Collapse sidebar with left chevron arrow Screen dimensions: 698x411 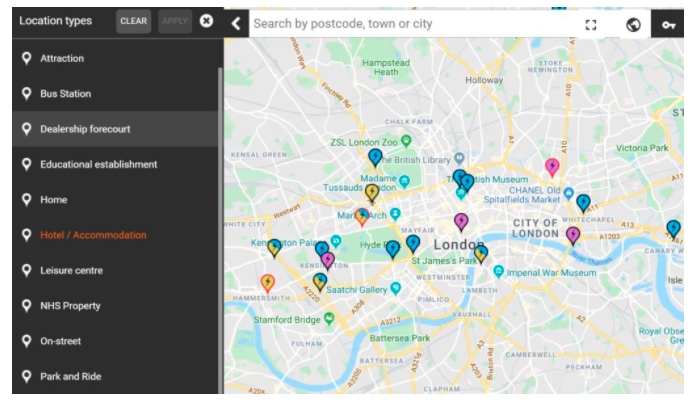[236, 22]
